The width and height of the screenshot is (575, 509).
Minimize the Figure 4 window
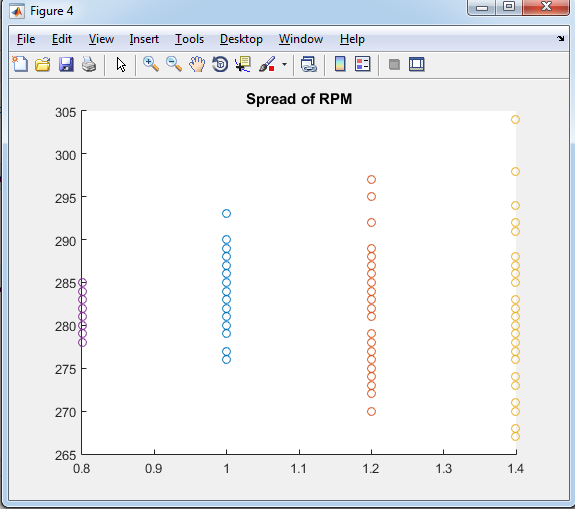[482, 8]
